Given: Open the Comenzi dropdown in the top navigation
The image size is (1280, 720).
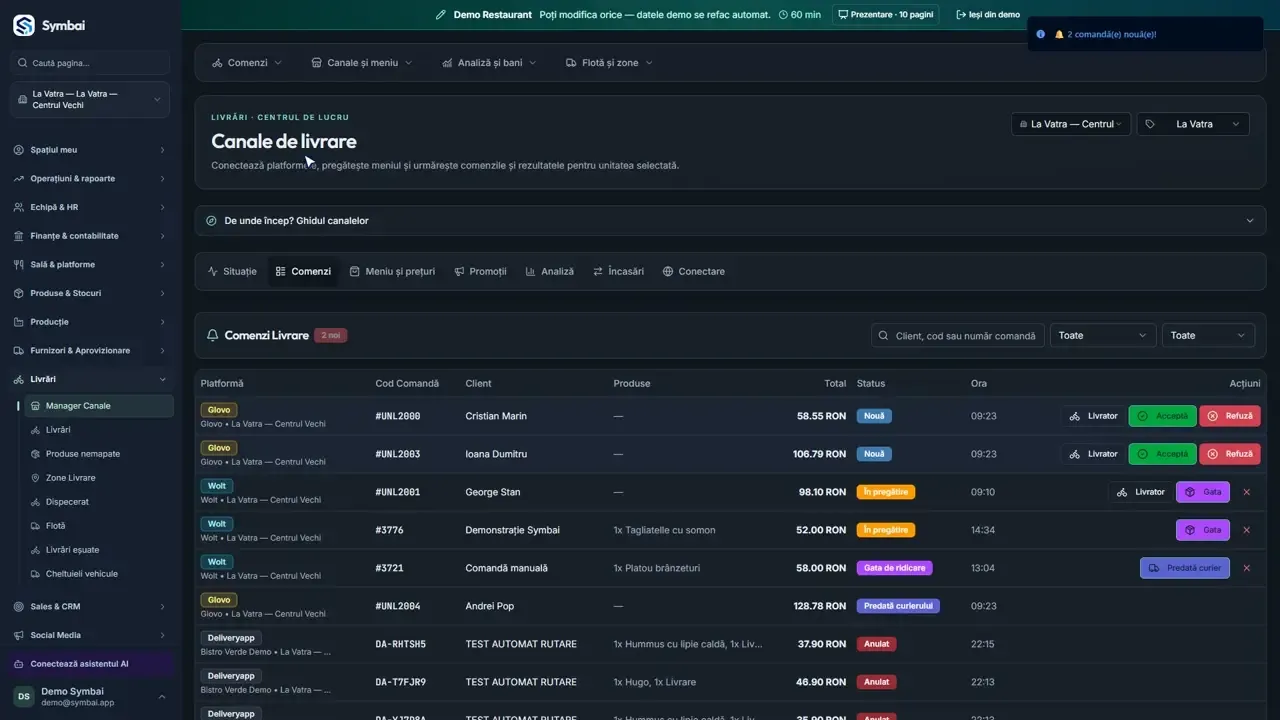Looking at the screenshot, I should (x=247, y=63).
